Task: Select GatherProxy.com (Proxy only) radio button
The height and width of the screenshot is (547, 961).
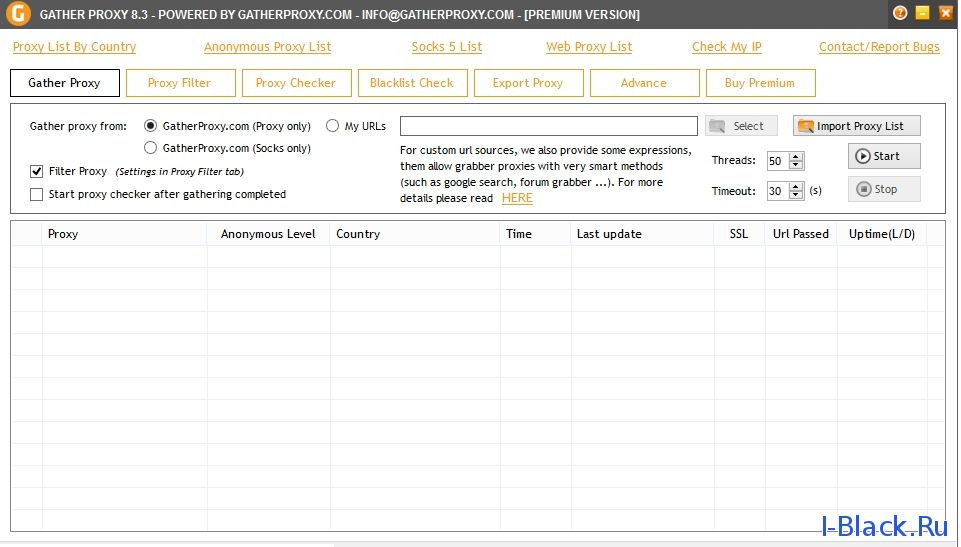Action: pyautogui.click(x=150, y=126)
